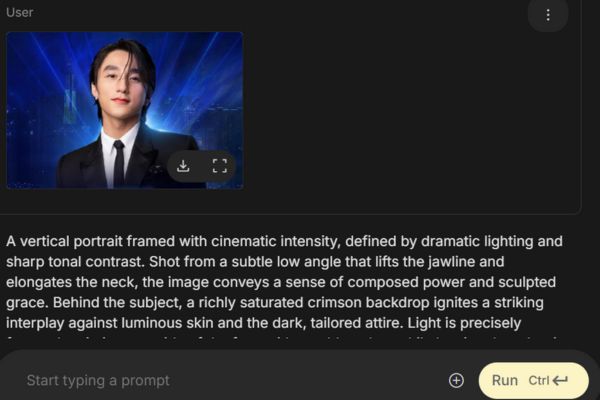Click the Ctrl shortcut hint text
This screenshot has width=600, height=400.
coord(539,380)
